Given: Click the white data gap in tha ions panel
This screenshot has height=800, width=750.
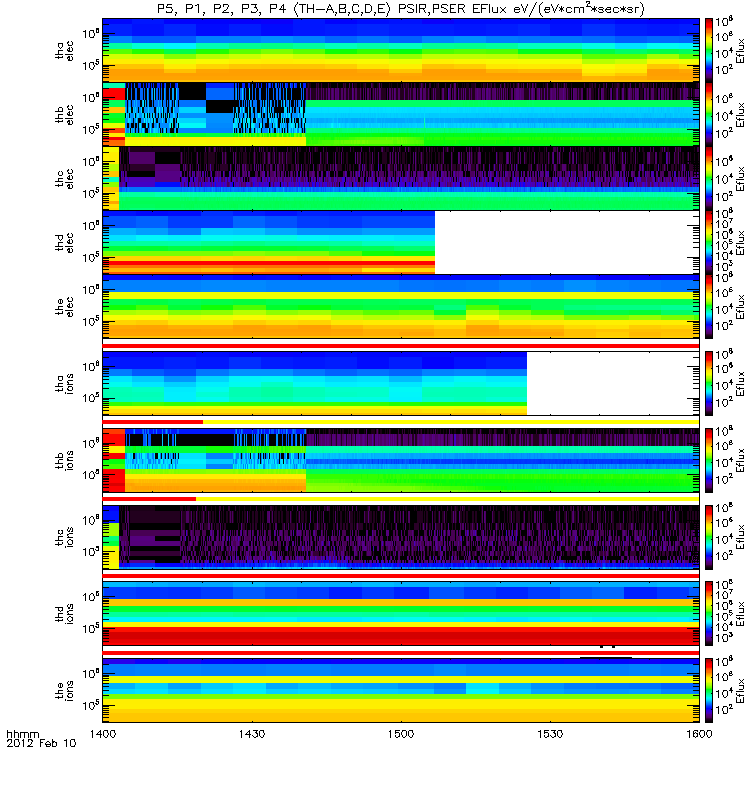Looking at the screenshot, I should click(613, 383).
